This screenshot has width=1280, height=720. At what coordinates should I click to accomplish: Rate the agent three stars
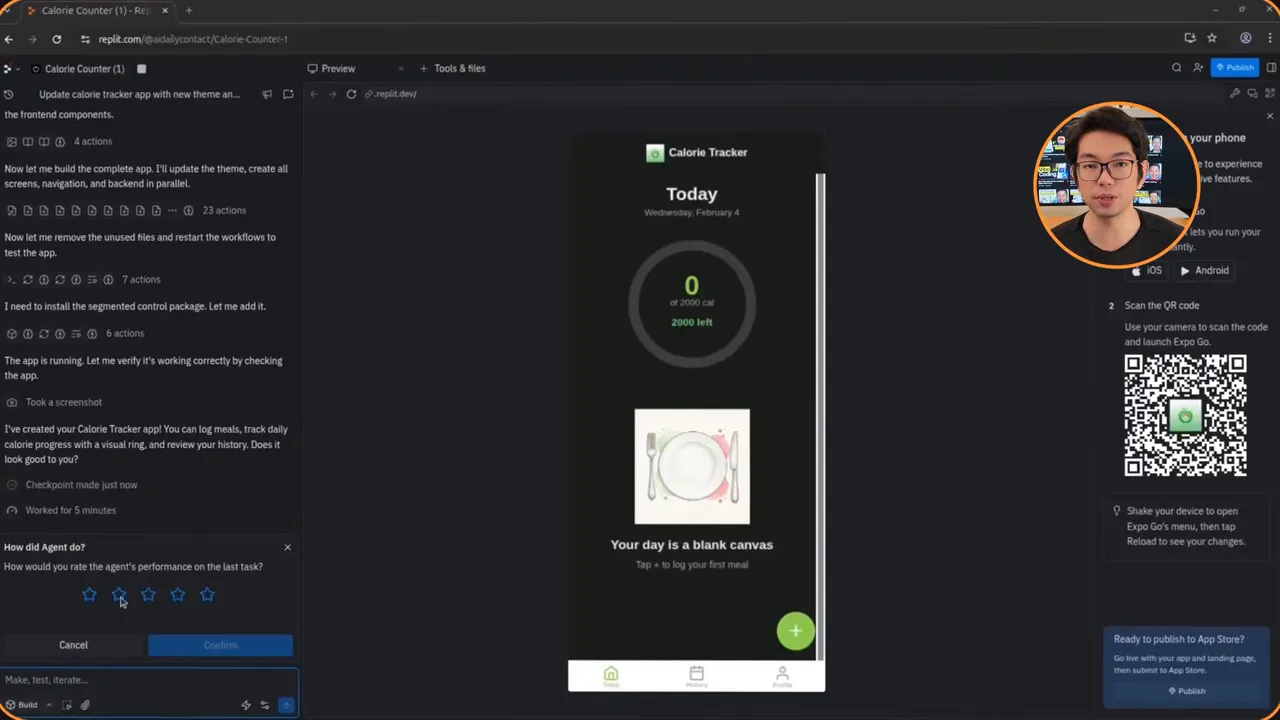pyautogui.click(x=148, y=594)
